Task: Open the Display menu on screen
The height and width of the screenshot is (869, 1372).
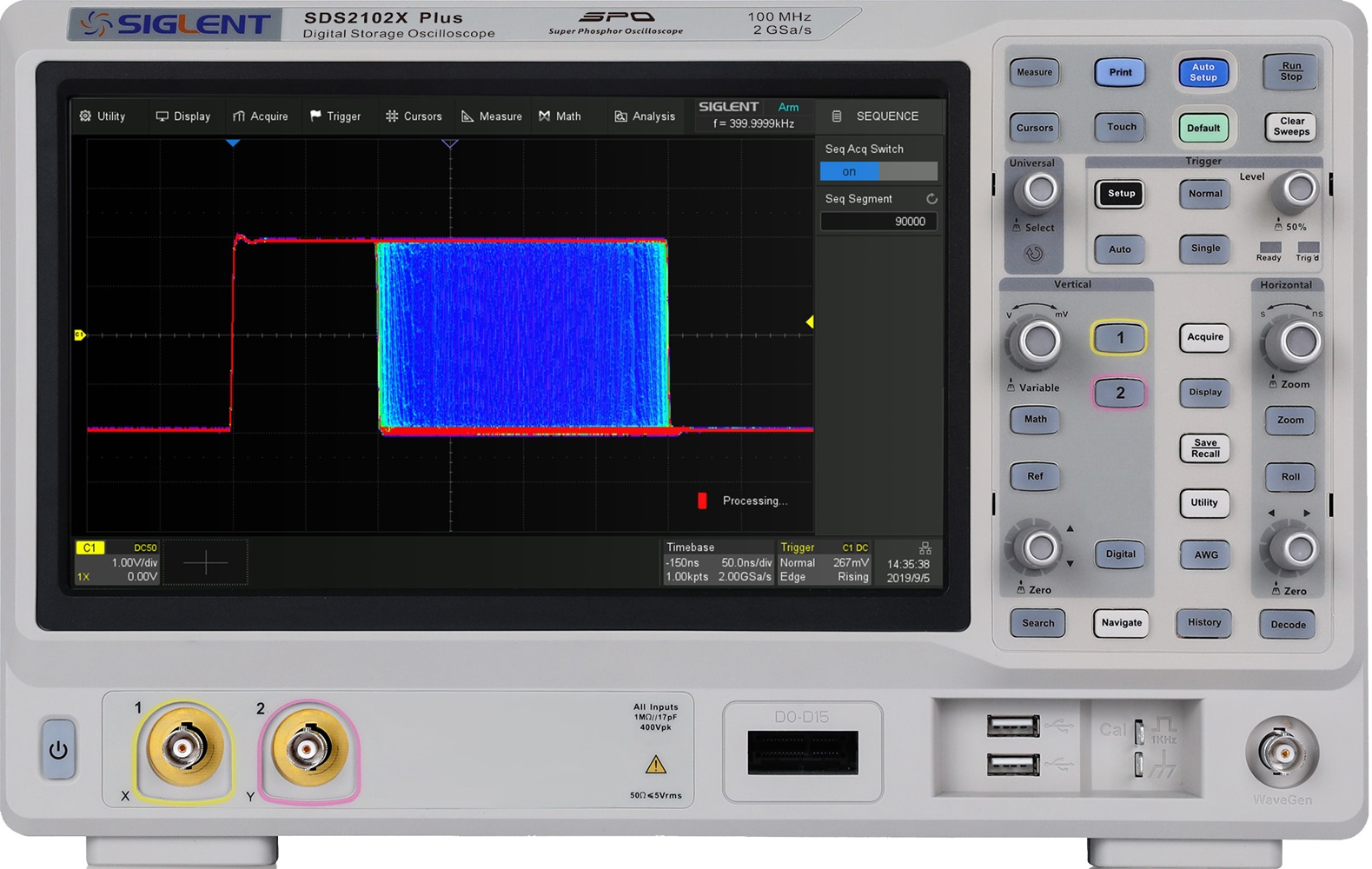Action: point(183,116)
